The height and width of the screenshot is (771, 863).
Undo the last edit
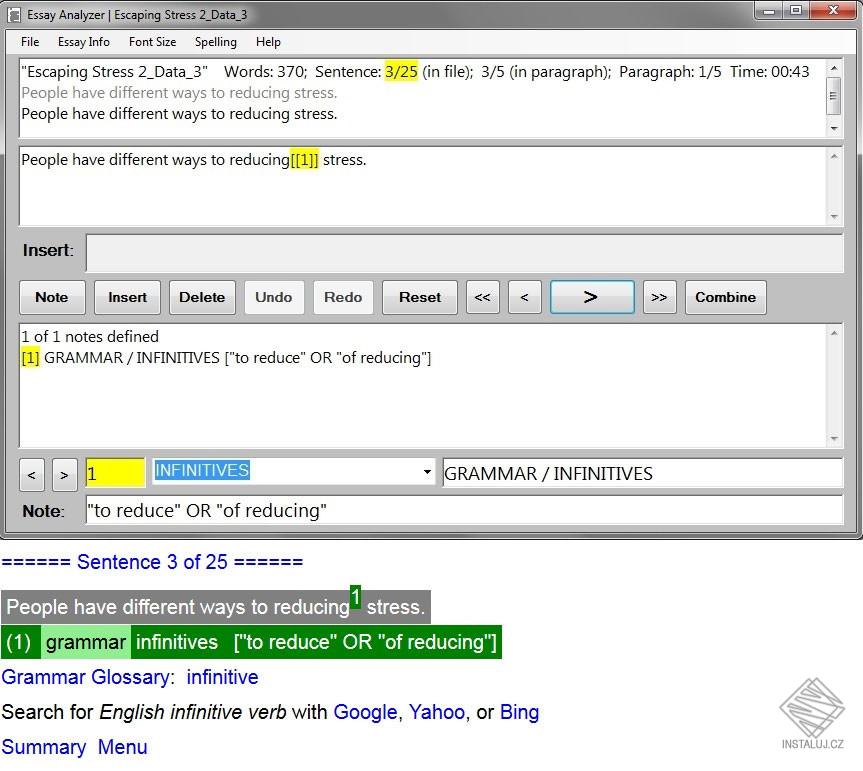pyautogui.click(x=274, y=297)
